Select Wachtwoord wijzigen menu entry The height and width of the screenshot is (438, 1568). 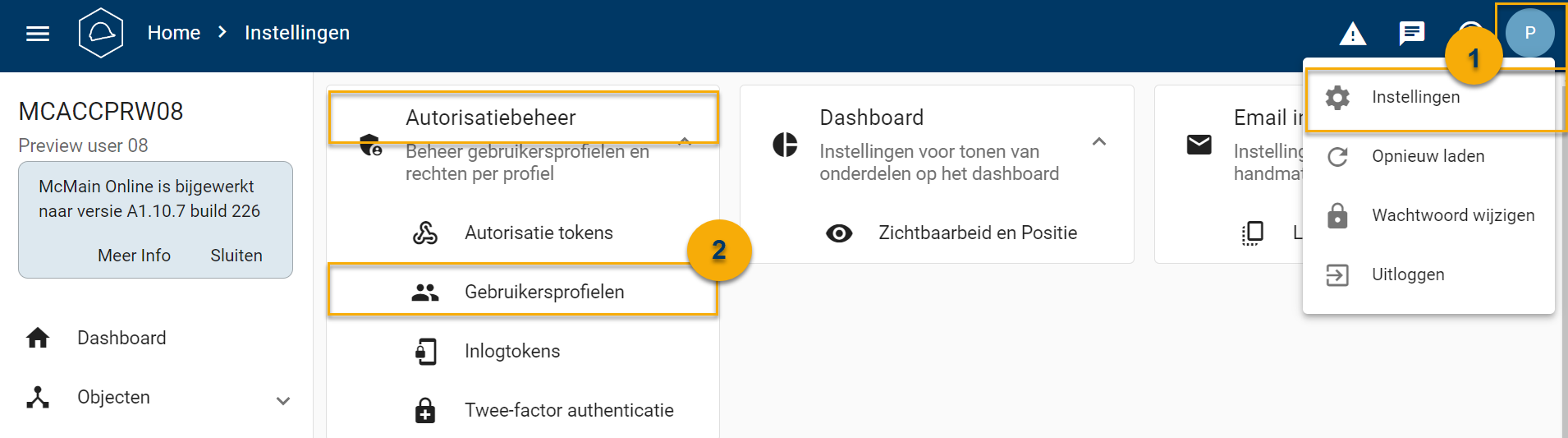coord(1452,215)
